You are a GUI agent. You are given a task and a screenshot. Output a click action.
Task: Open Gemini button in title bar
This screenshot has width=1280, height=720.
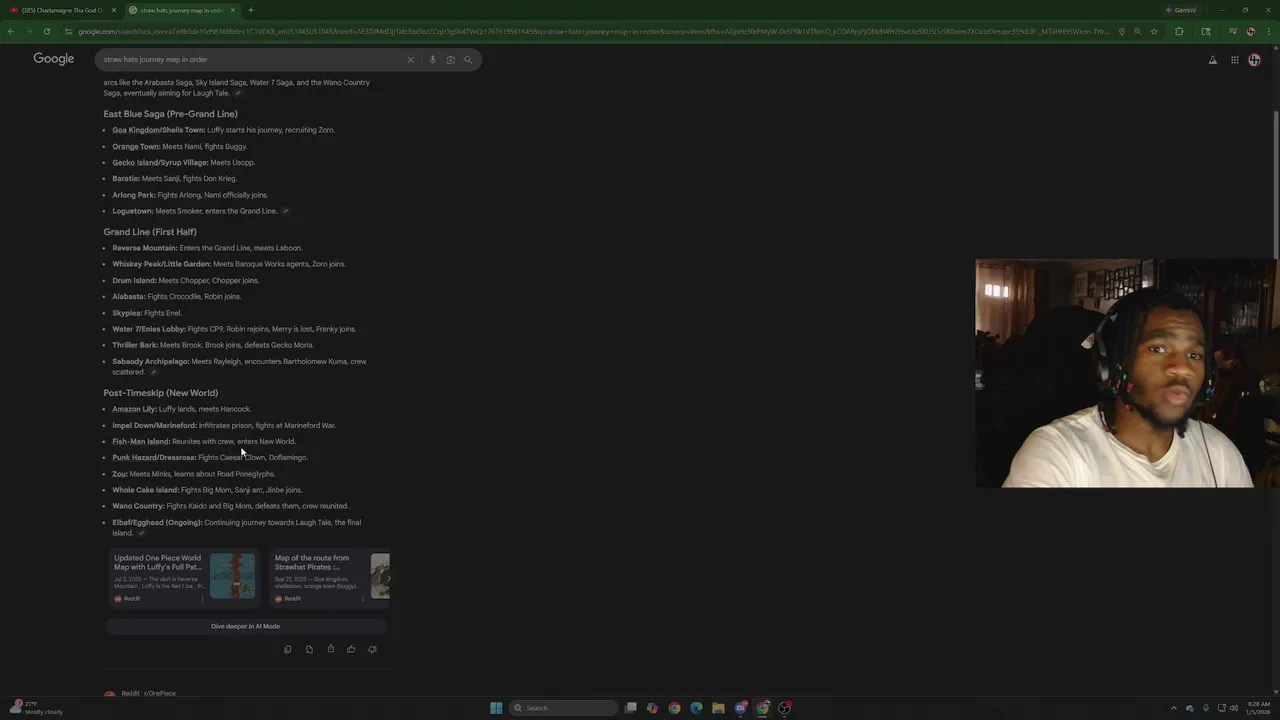[1181, 10]
